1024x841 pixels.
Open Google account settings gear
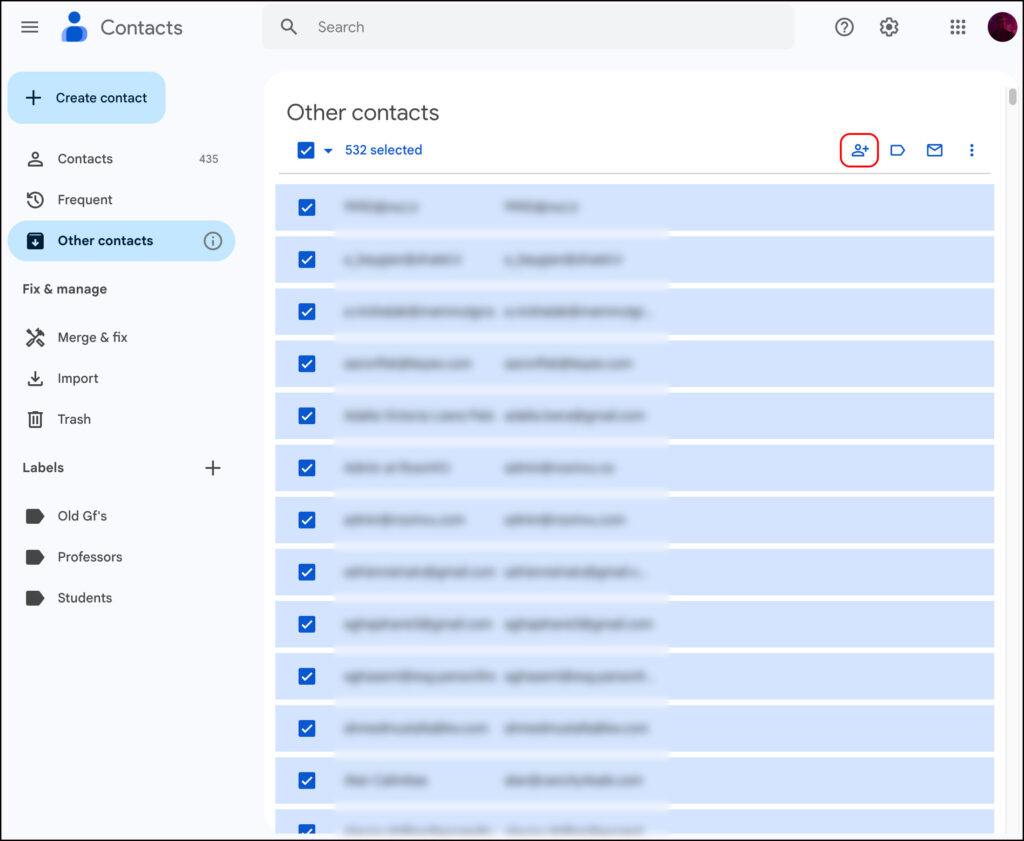889,27
